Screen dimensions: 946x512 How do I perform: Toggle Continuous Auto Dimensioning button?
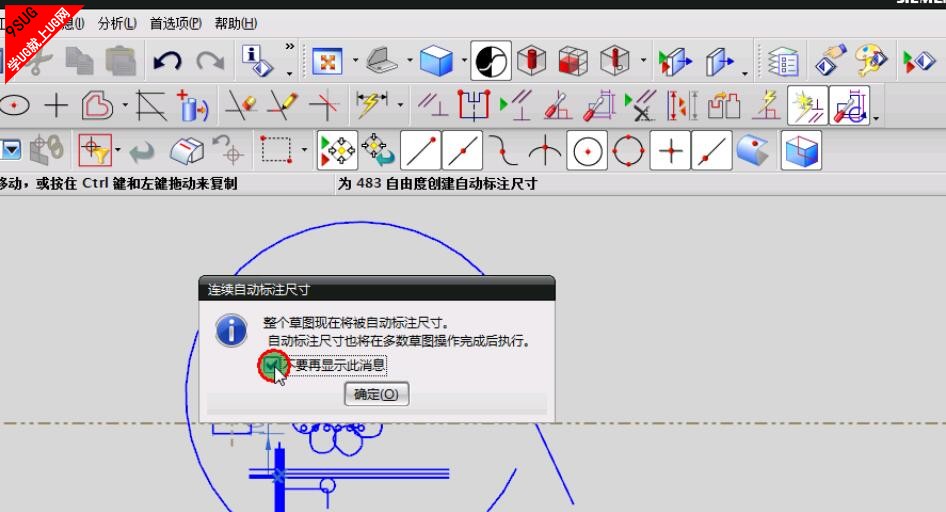point(849,106)
